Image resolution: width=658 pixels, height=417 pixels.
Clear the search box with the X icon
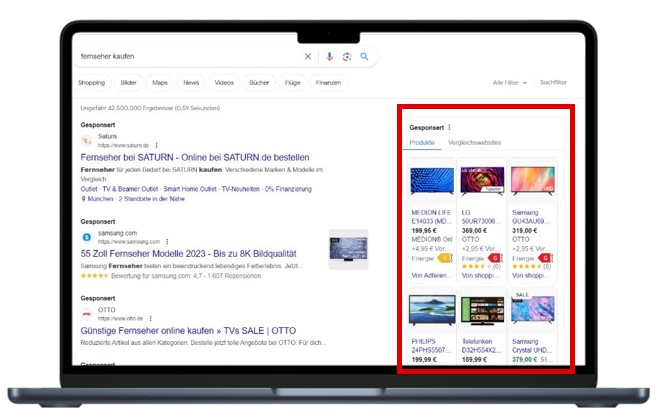coord(308,57)
